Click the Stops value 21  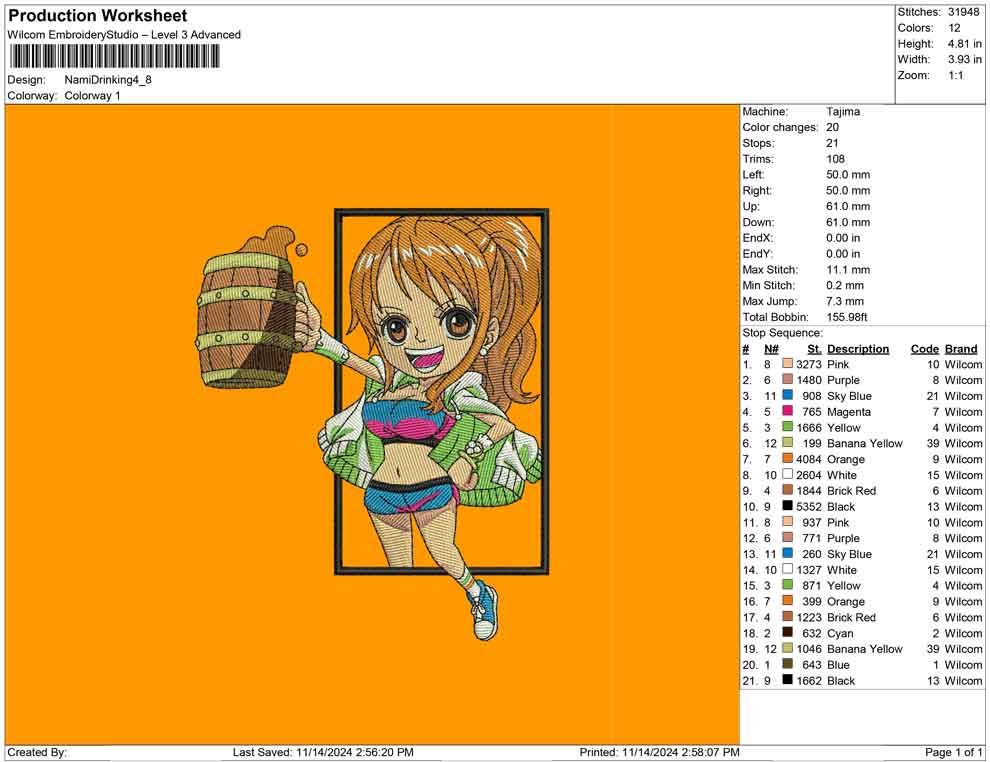832,143
